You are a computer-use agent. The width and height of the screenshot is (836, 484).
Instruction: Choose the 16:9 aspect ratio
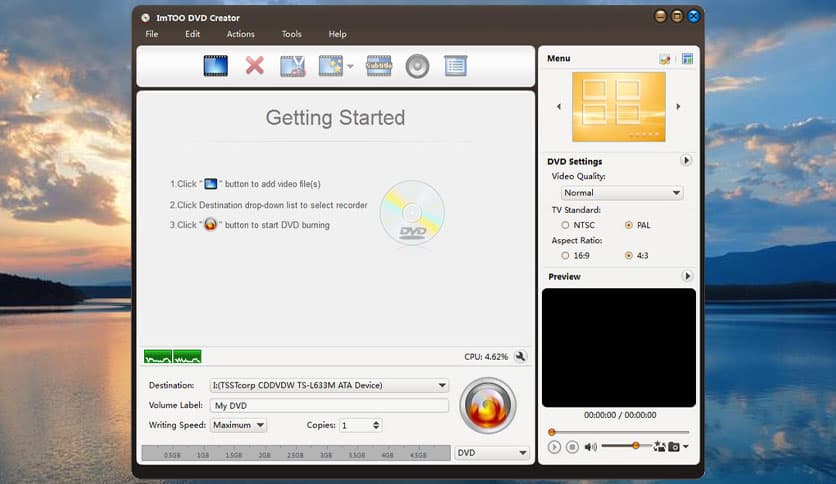point(565,256)
